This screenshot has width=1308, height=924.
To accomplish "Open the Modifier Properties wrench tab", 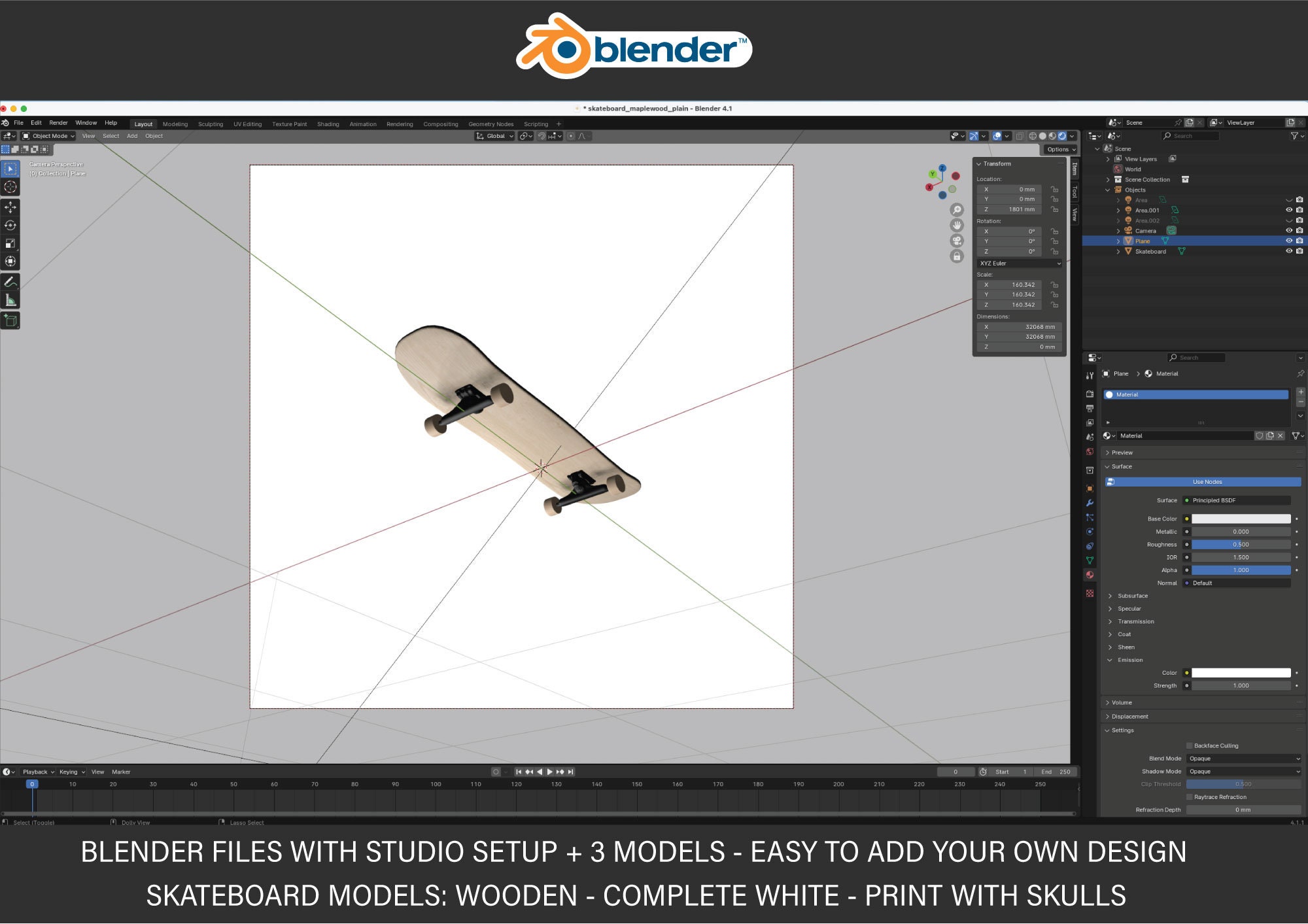I will click(x=1090, y=502).
